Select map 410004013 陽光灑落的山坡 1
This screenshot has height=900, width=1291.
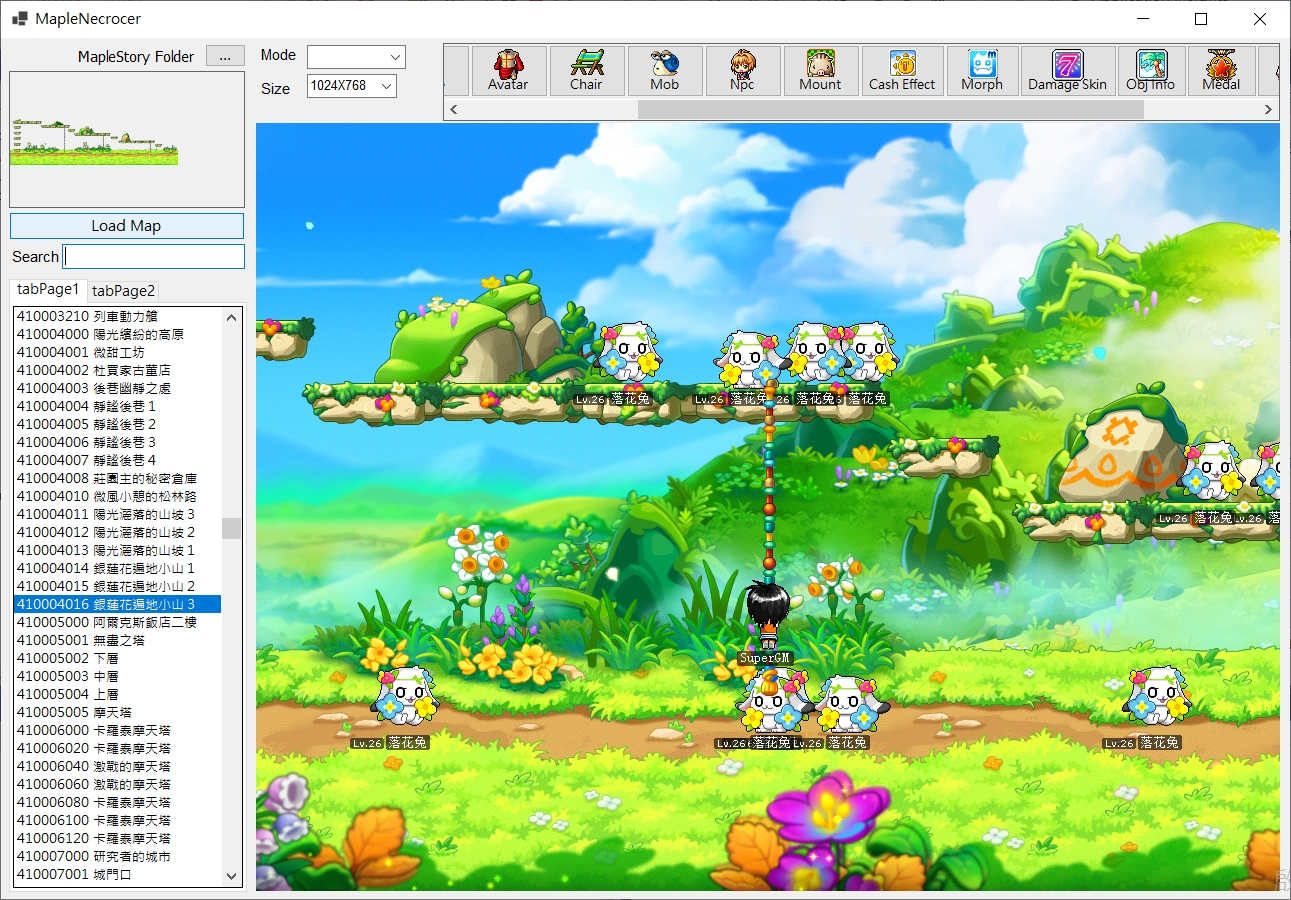pos(117,550)
